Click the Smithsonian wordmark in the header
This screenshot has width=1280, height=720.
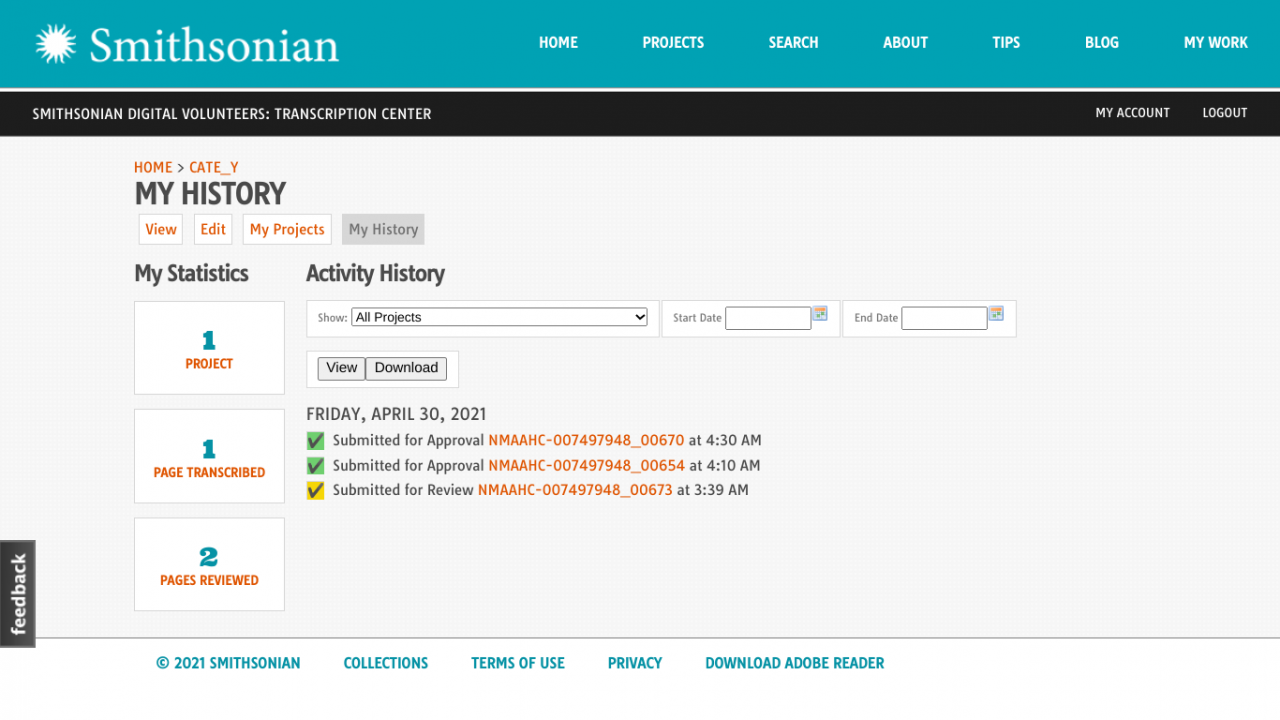tap(214, 46)
